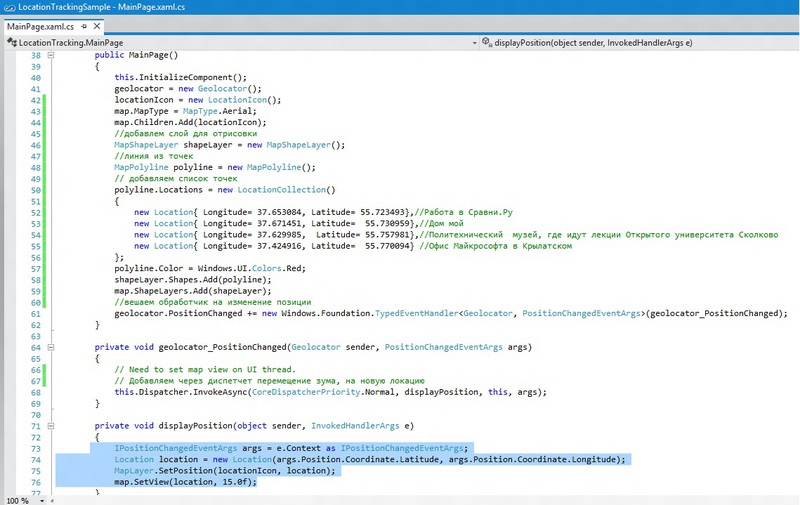Click MapType.Aerial on line 43
This screenshot has width=800, height=505.
coord(220,111)
